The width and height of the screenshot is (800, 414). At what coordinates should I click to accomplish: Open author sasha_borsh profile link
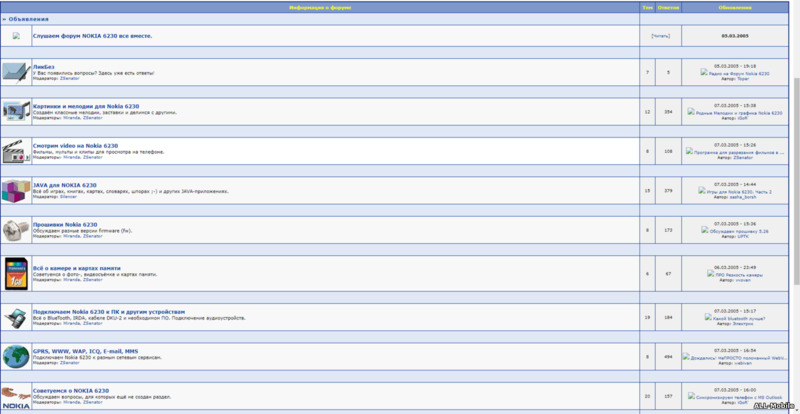[x=743, y=198]
